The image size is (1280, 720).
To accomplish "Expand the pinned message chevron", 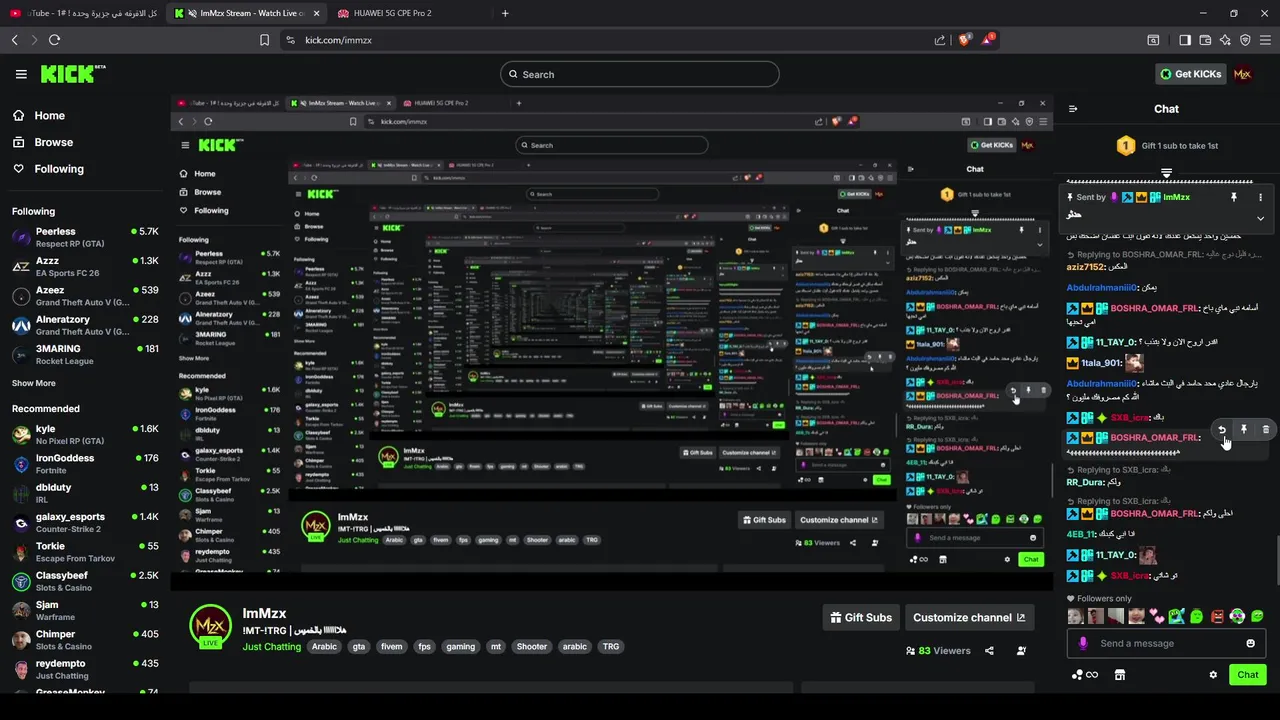I will [x=1260, y=218].
